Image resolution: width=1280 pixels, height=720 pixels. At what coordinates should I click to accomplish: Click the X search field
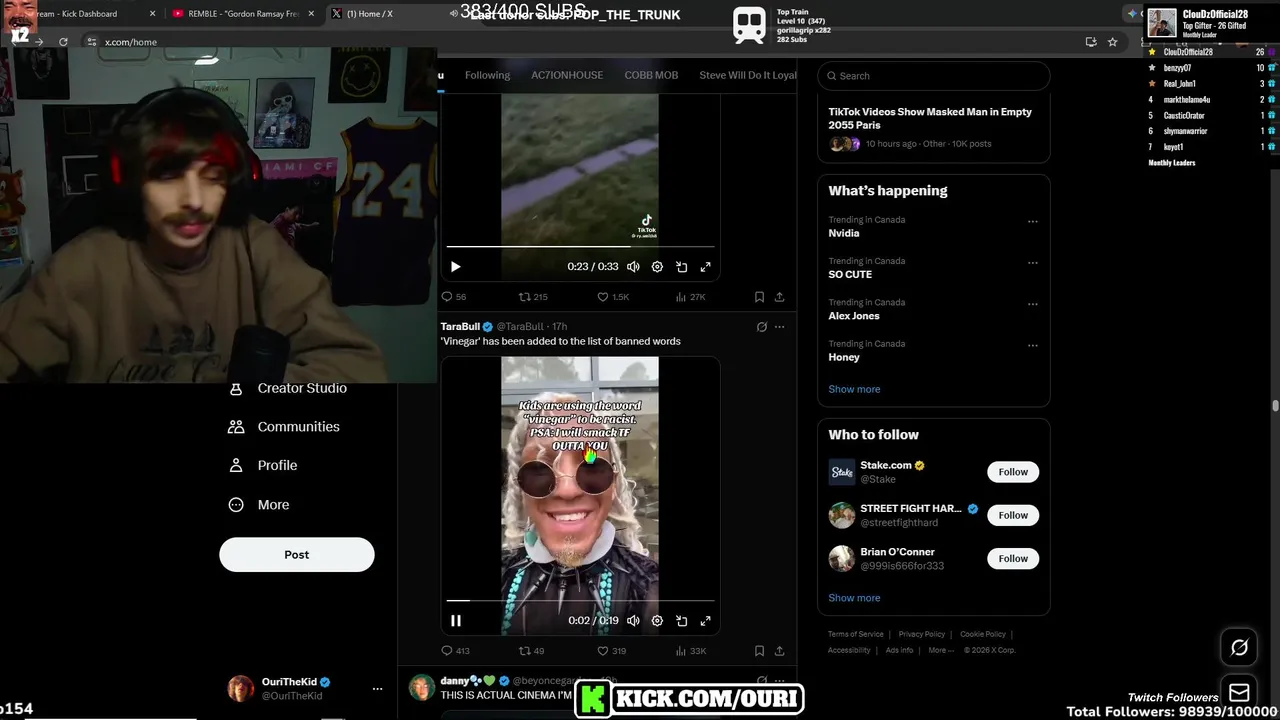coord(934,76)
